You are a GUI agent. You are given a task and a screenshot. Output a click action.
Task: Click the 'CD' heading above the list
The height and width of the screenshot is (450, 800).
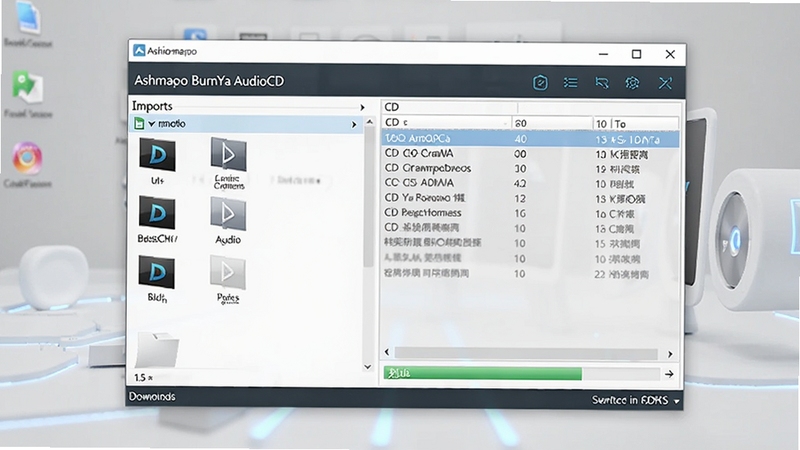391,107
